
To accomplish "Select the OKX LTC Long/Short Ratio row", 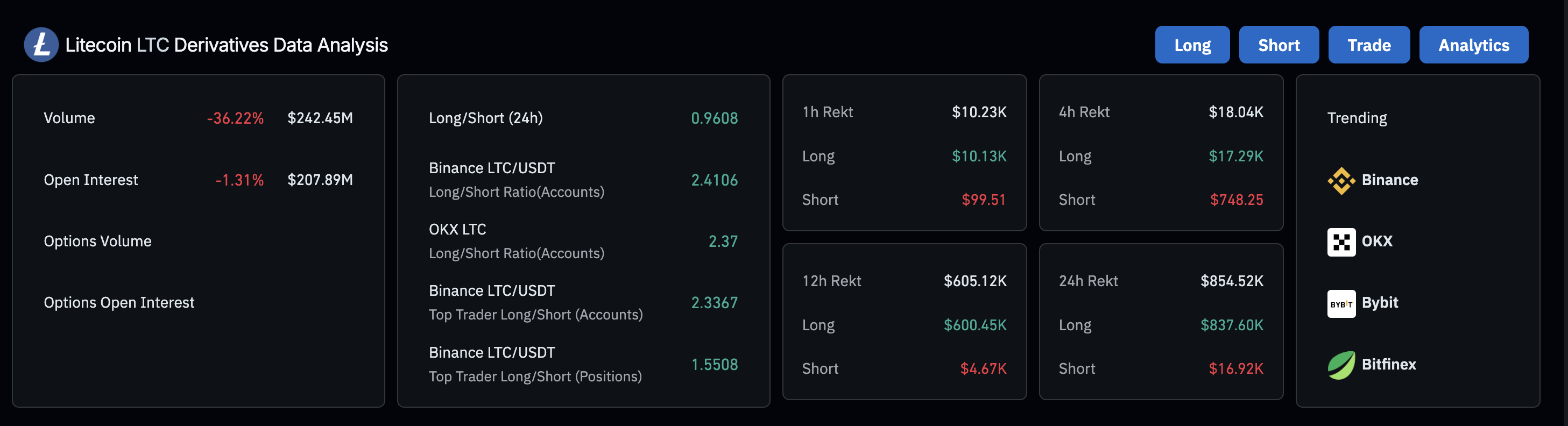I will point(583,241).
